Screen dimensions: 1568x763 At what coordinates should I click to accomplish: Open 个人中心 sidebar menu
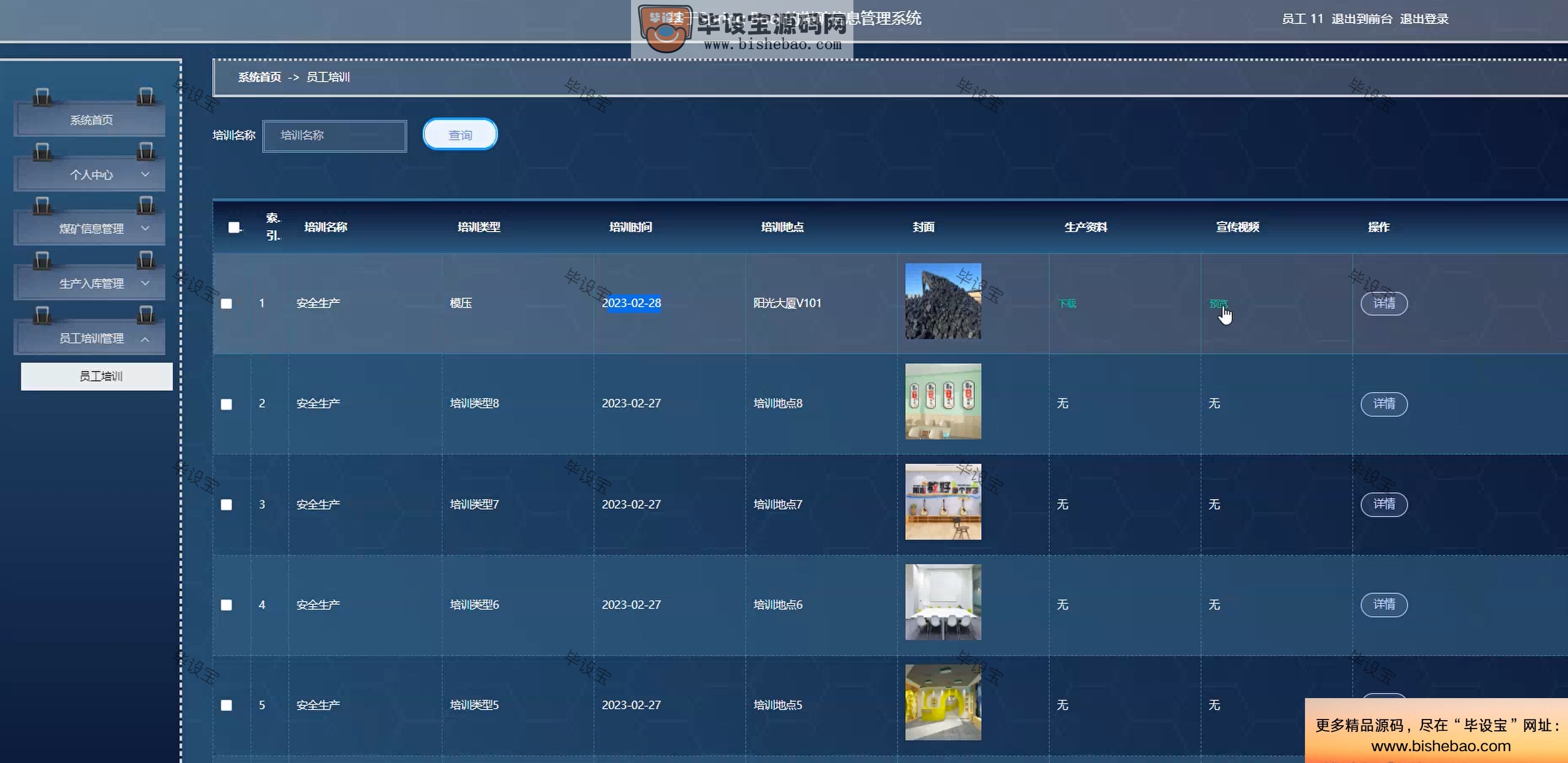[90, 174]
